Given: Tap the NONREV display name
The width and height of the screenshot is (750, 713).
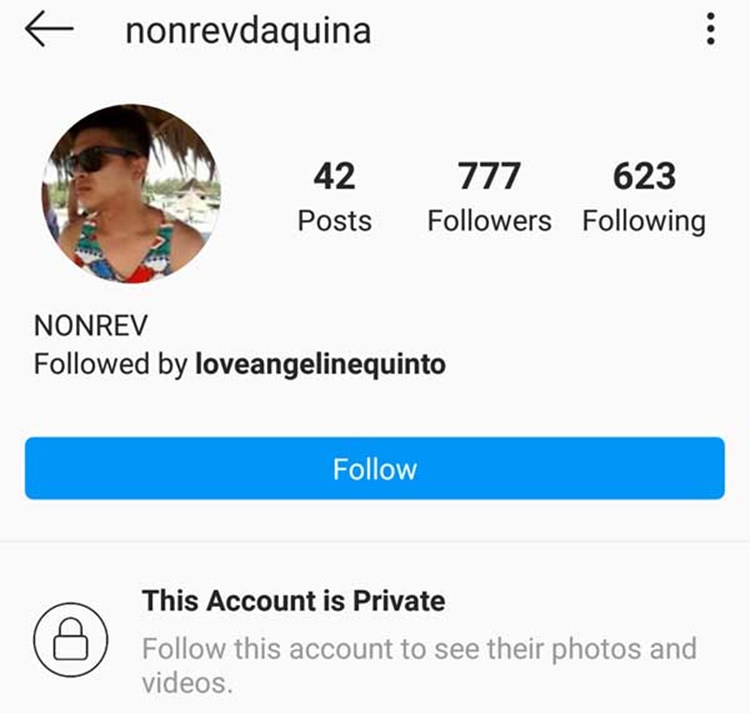Looking at the screenshot, I should click(90, 326).
